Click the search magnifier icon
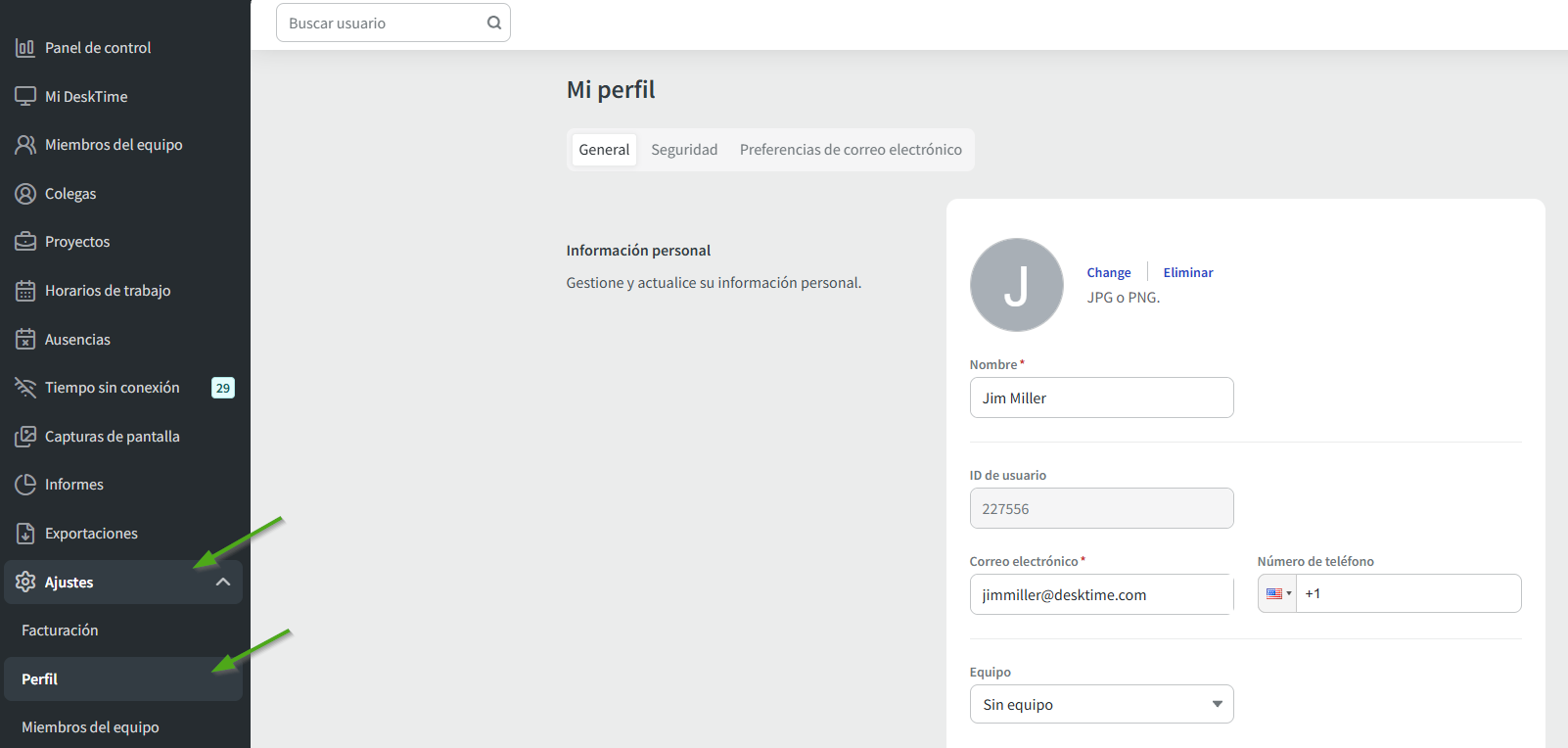 tap(494, 23)
